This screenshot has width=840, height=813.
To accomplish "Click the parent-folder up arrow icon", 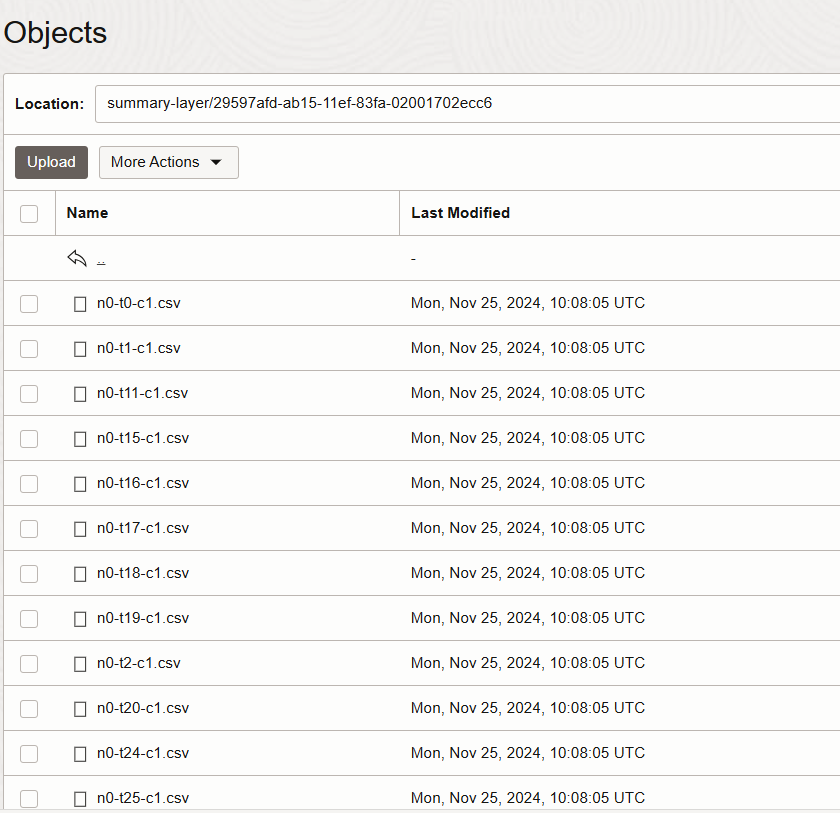I will click(x=77, y=257).
